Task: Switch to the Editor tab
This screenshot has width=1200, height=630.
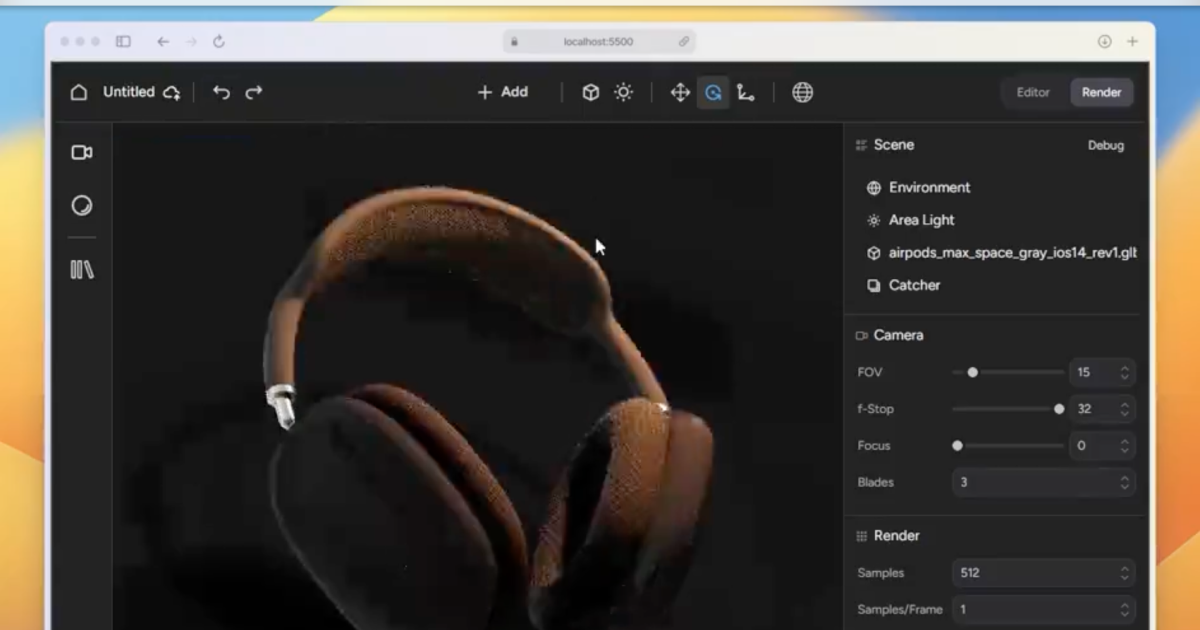Action: point(1033,92)
